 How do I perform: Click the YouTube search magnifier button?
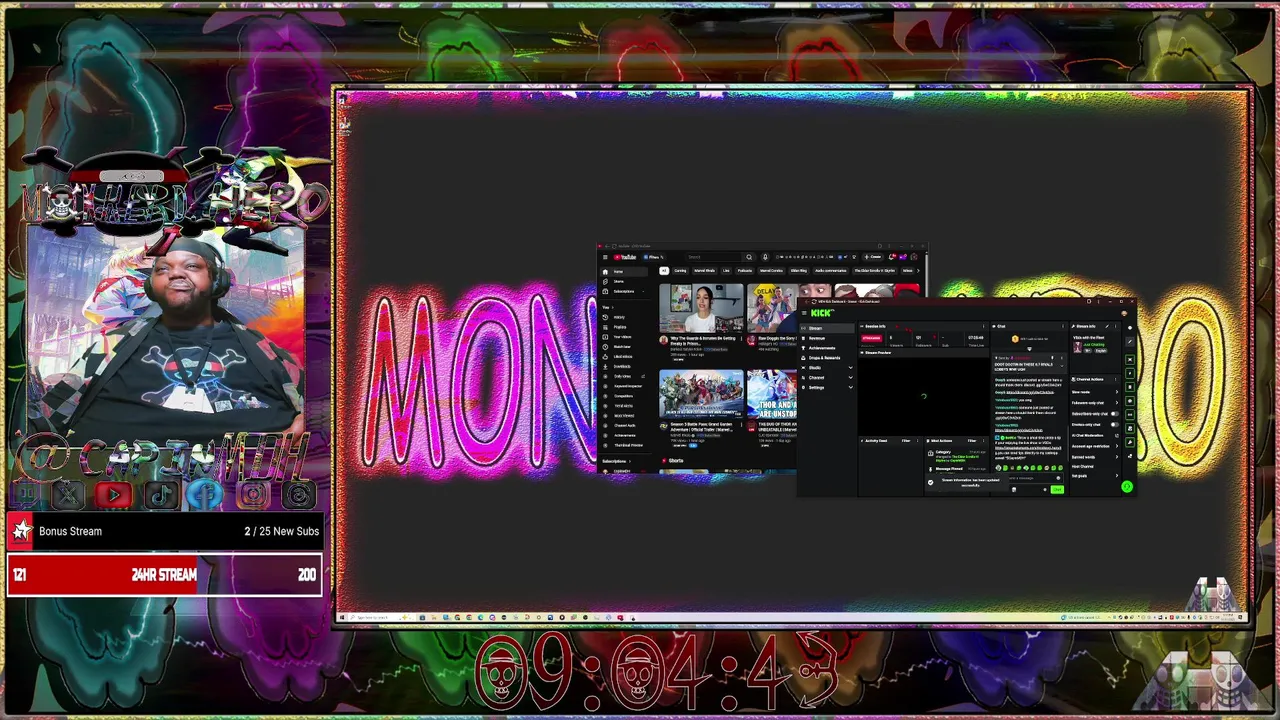(749, 257)
